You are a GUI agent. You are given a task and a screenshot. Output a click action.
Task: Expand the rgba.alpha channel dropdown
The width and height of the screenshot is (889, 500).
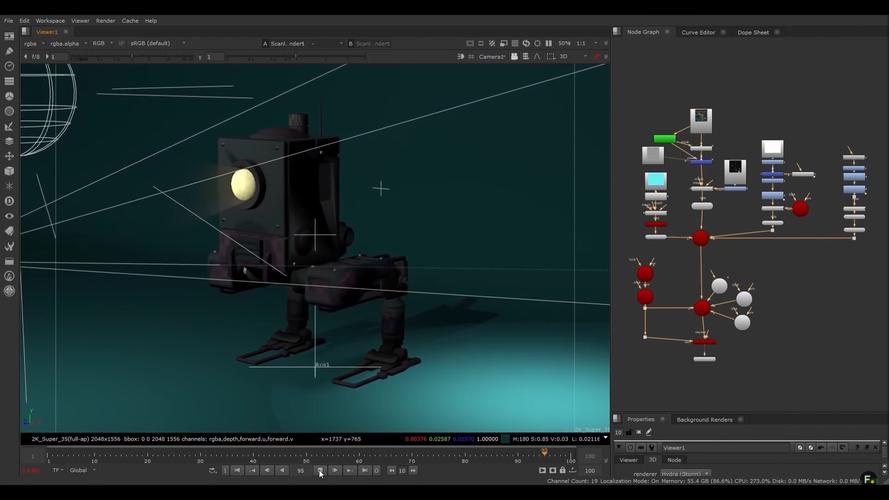(x=69, y=43)
